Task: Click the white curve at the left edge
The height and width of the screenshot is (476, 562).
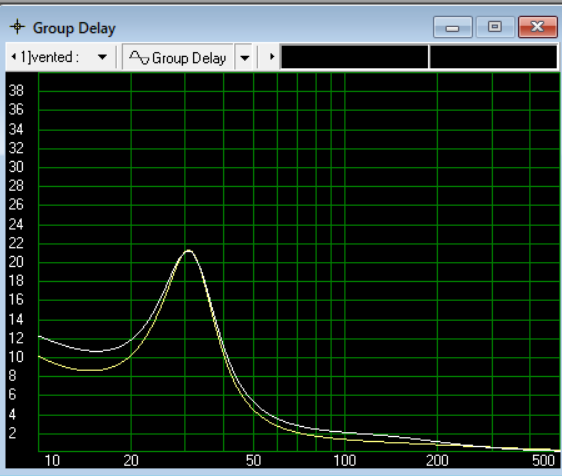Action: point(40,337)
